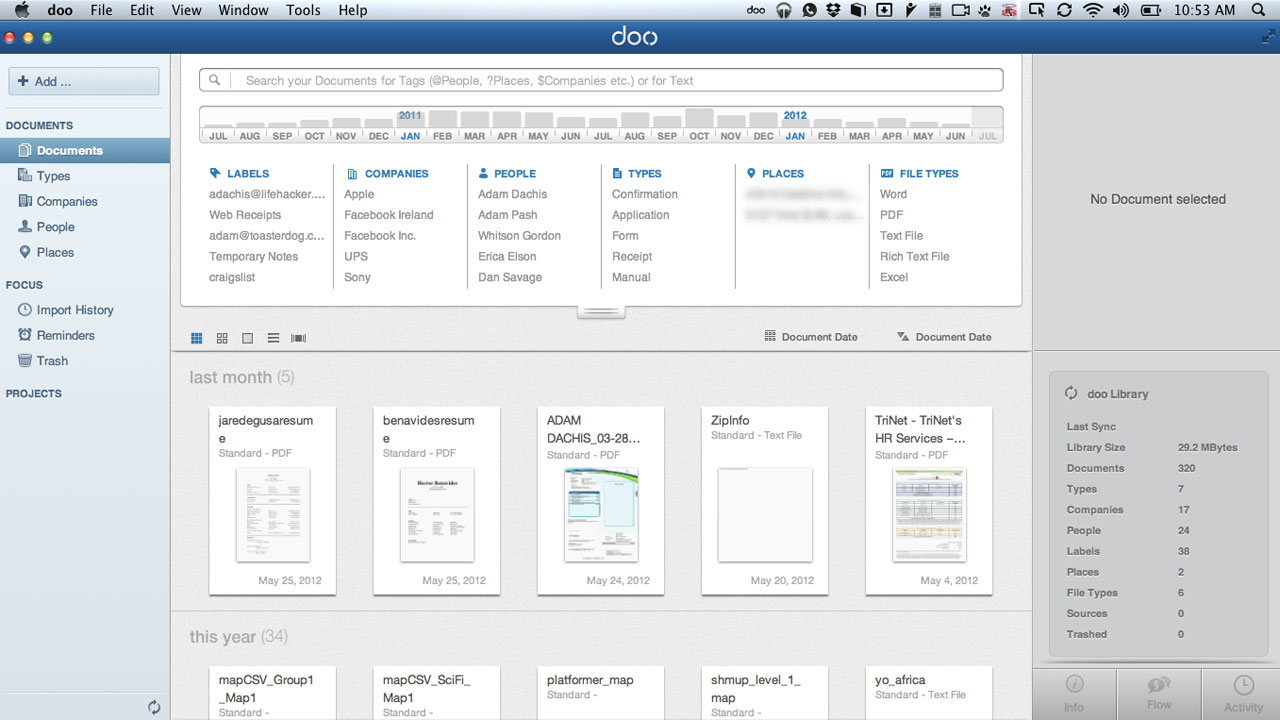The width and height of the screenshot is (1280, 720).
Task: Click the Add button
Action: (84, 81)
